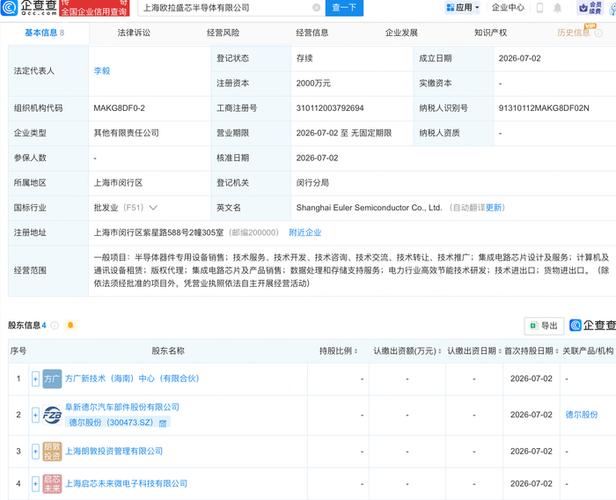Open the mobile phone icon

(x=540, y=7)
